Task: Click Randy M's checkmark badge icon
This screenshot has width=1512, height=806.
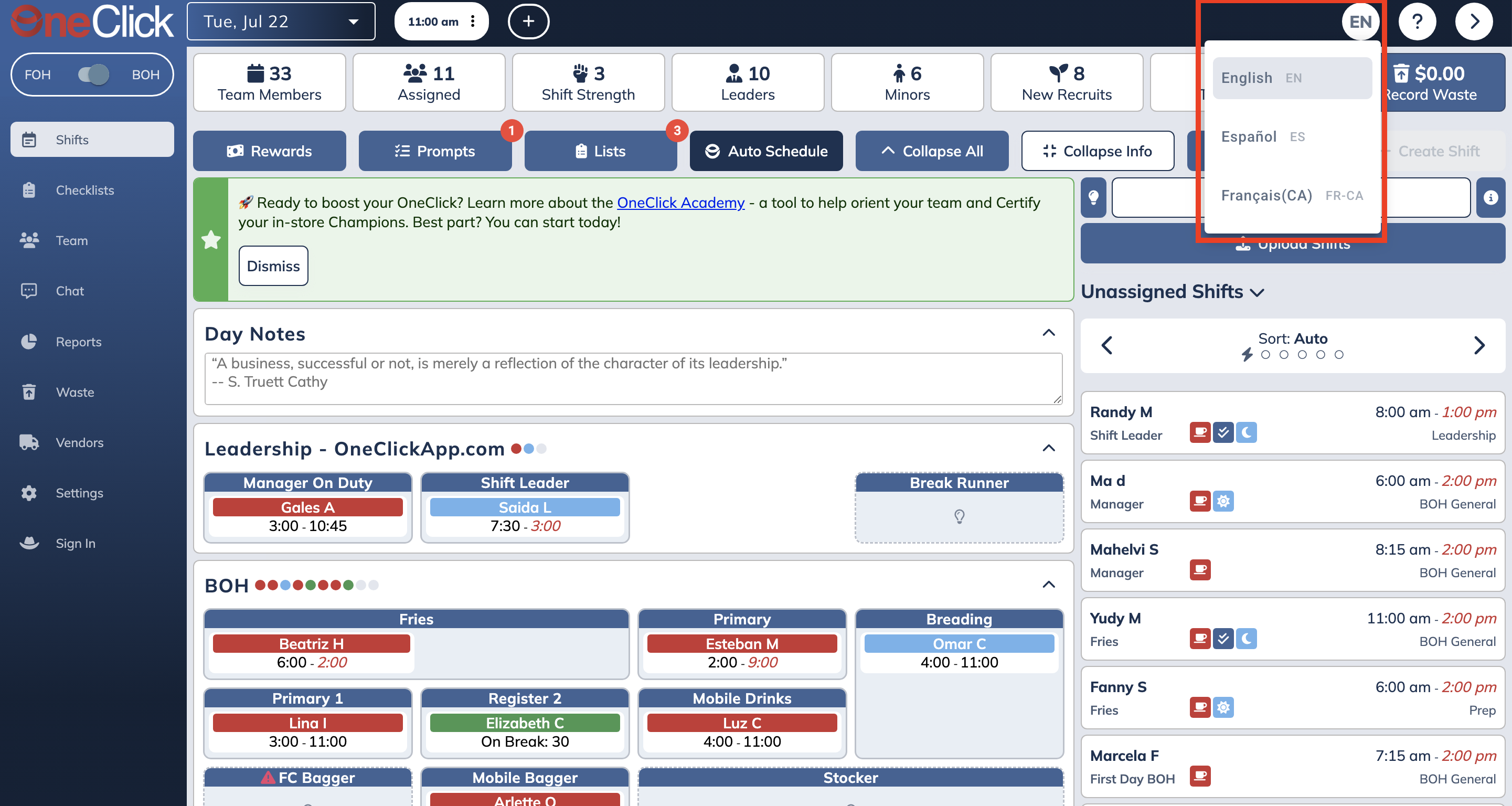Action: (x=1223, y=432)
